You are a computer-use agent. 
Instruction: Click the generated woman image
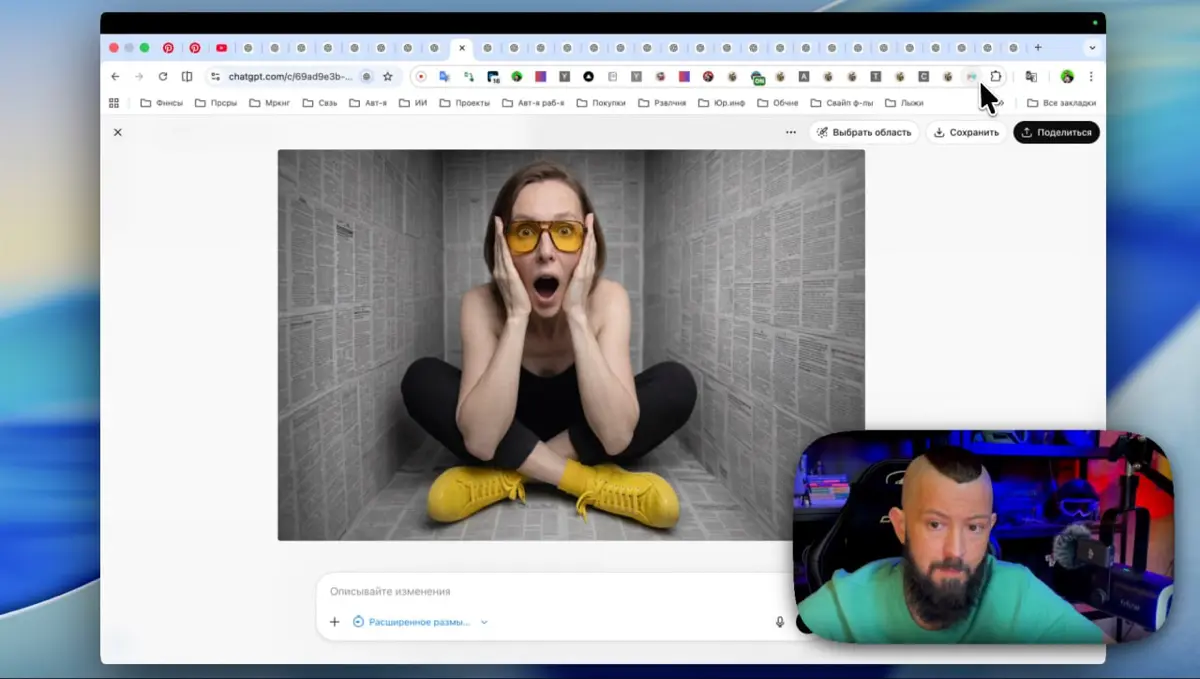coord(571,345)
